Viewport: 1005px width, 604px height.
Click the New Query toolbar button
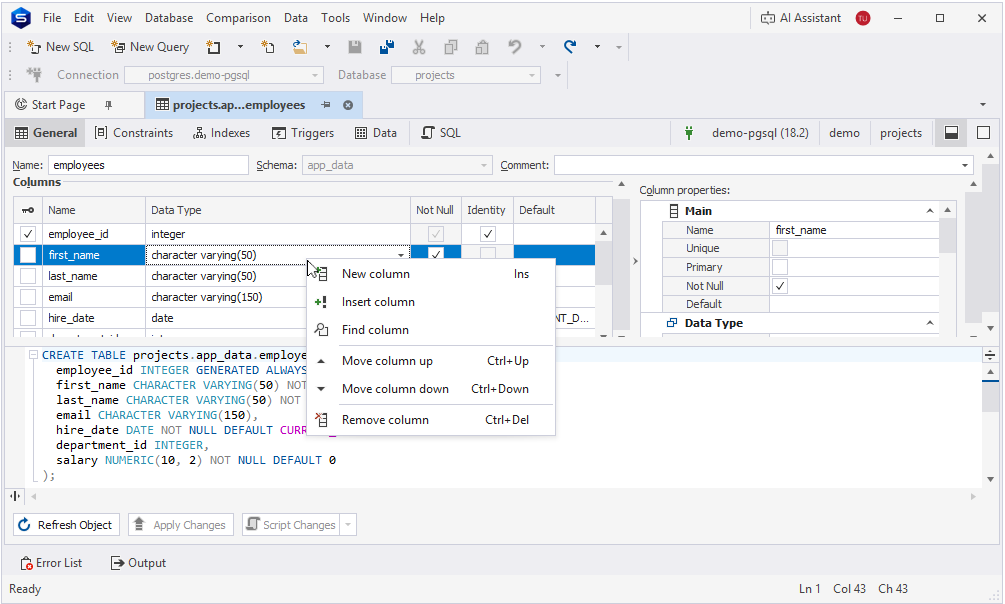tap(150, 47)
